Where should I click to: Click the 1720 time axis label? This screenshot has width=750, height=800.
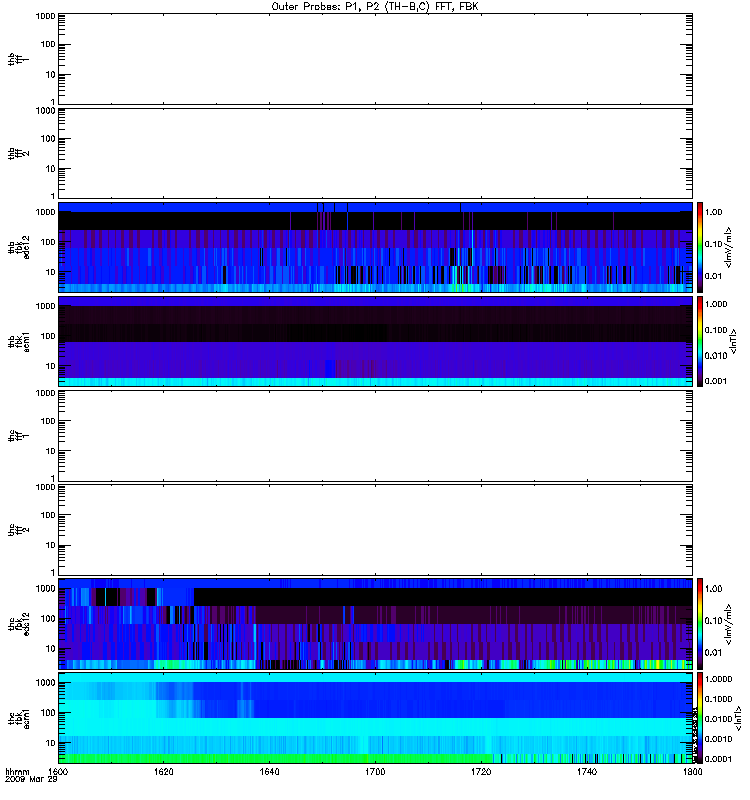click(481, 772)
